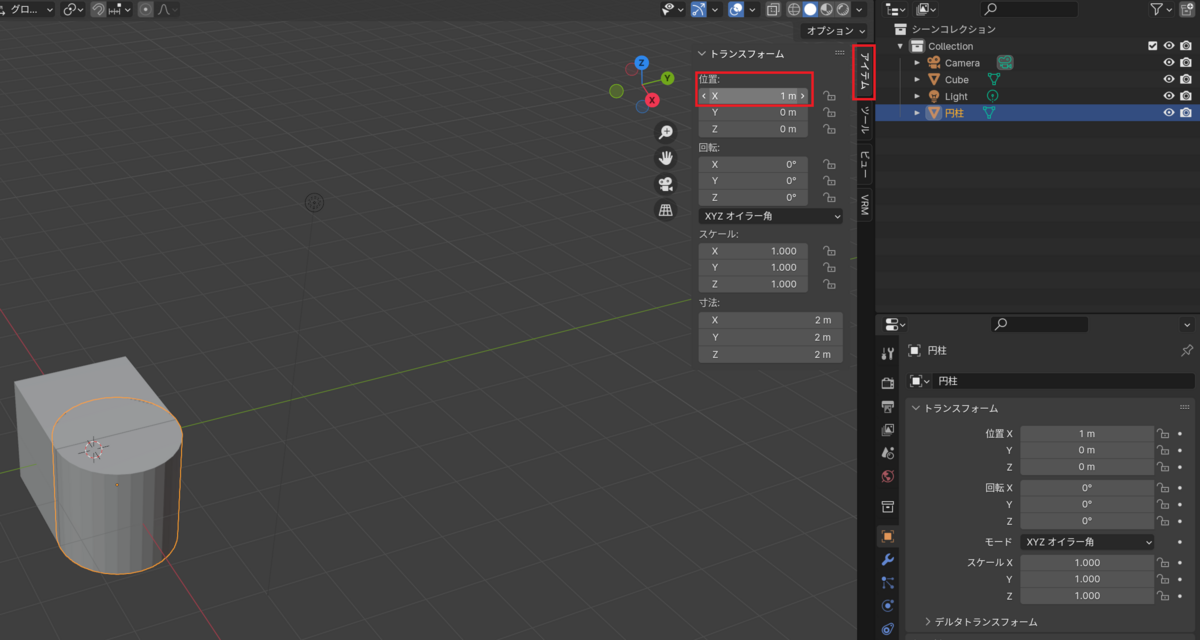Click the pan view hand icon
This screenshot has height=640, width=1200.
665,158
